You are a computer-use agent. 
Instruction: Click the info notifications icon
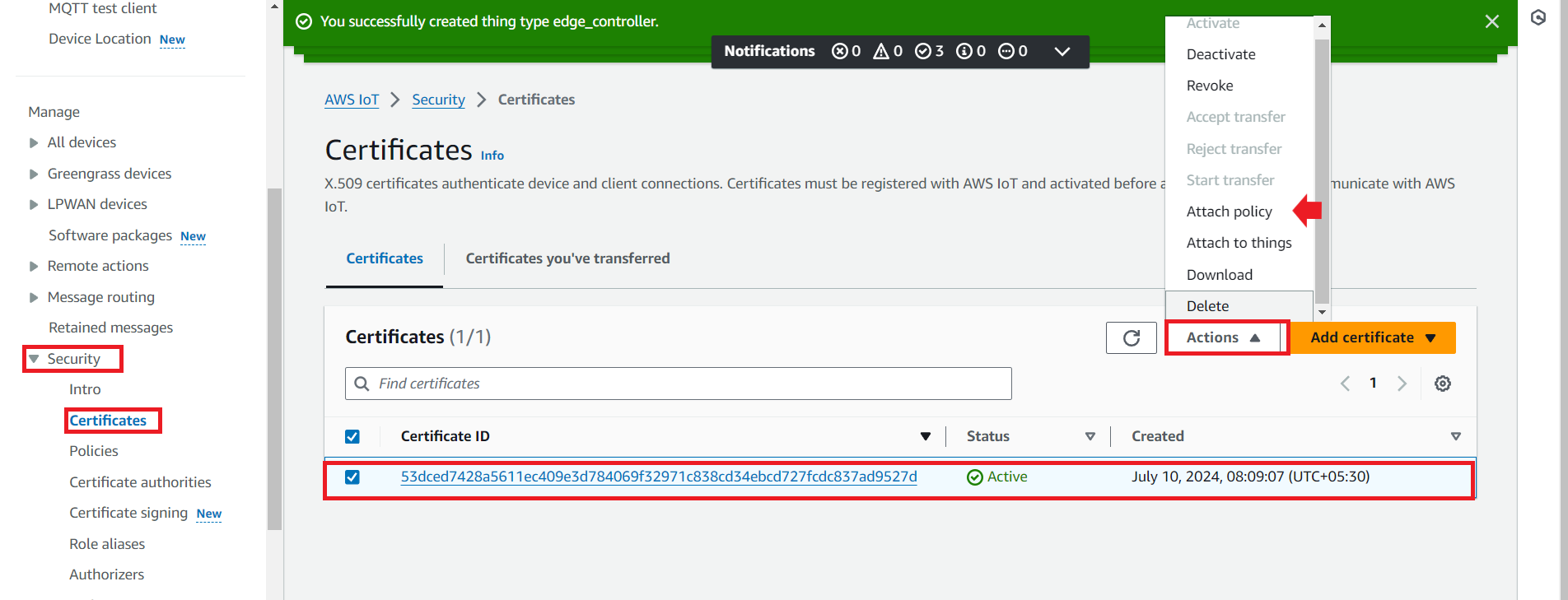pyautogui.click(x=964, y=51)
